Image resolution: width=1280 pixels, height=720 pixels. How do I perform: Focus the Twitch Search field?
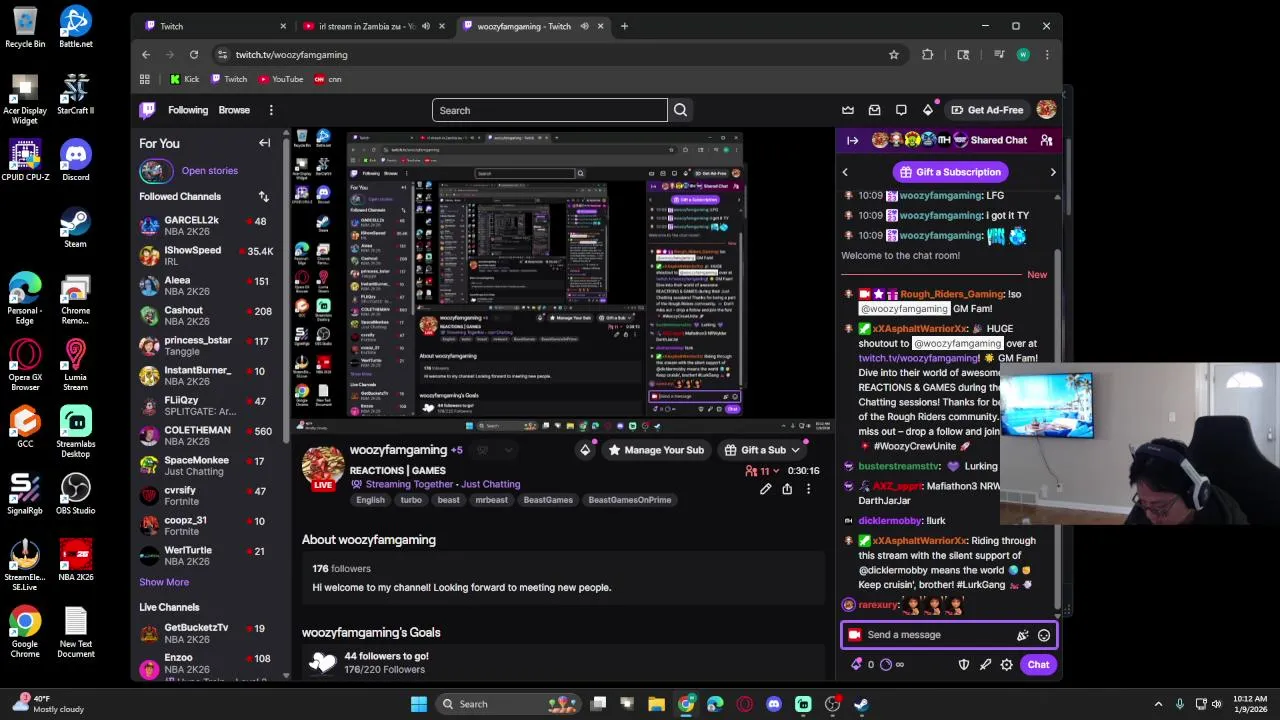tap(549, 110)
